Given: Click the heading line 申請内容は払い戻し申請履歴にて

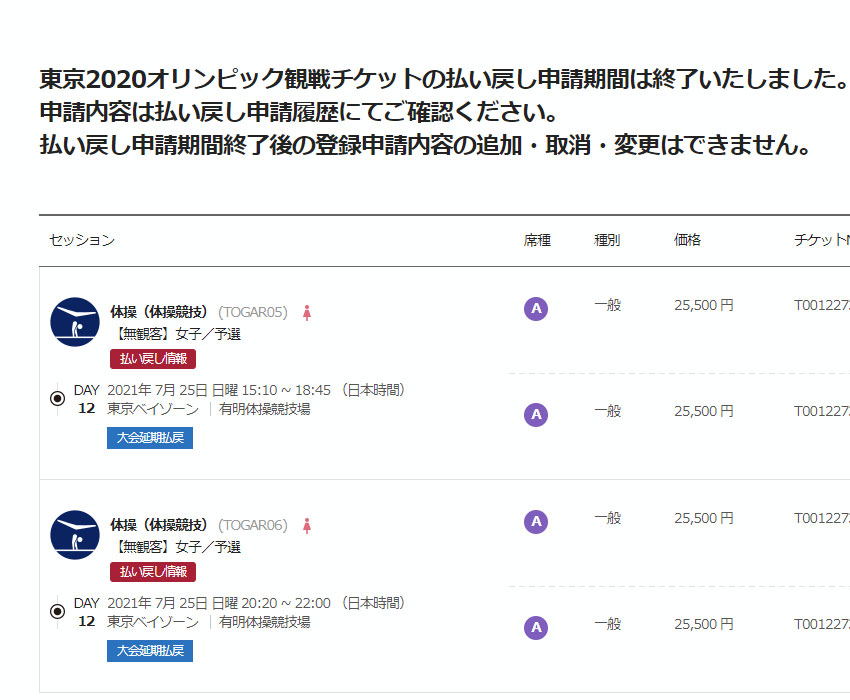Looking at the screenshot, I should (x=299, y=112).
